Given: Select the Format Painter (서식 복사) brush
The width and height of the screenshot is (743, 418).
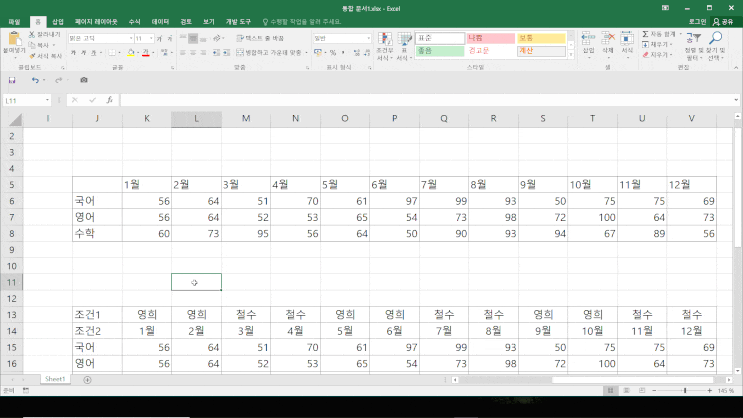Looking at the screenshot, I should coord(32,55).
